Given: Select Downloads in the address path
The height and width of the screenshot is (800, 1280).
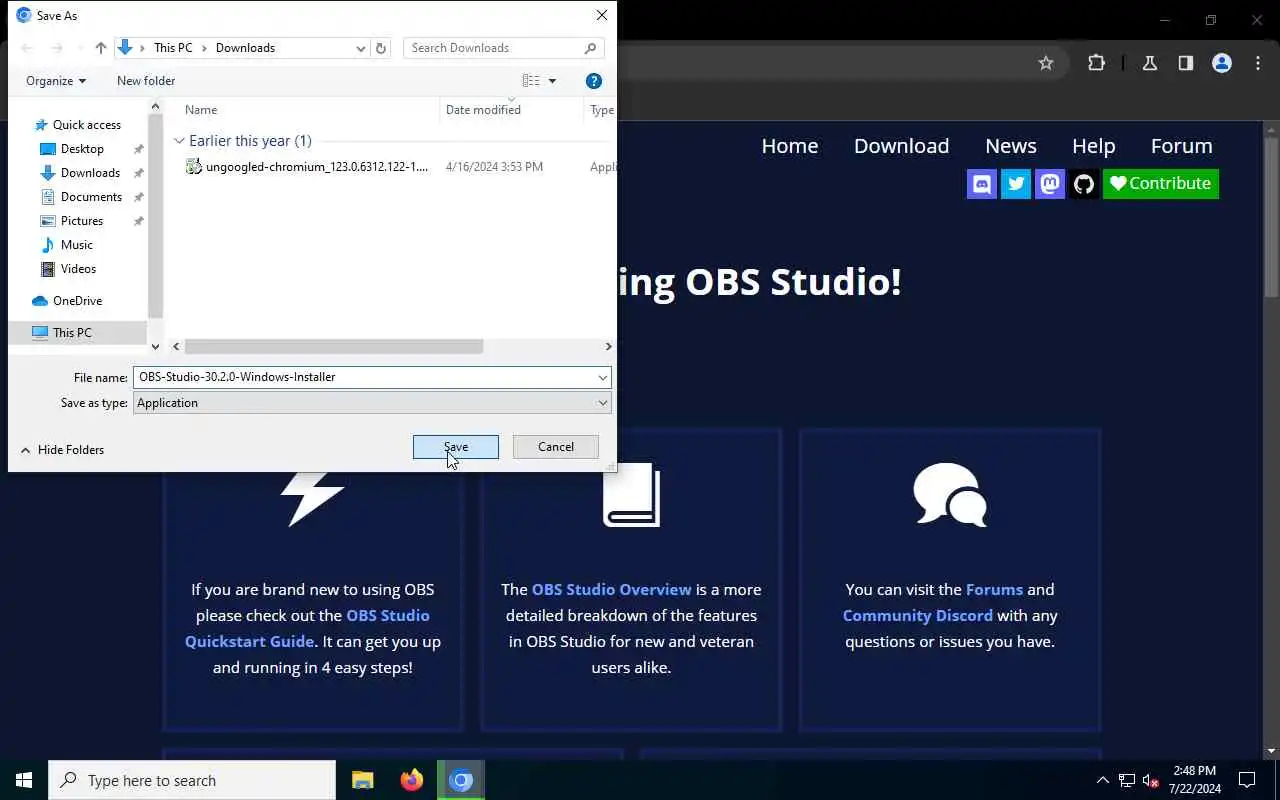Looking at the screenshot, I should pos(245,48).
